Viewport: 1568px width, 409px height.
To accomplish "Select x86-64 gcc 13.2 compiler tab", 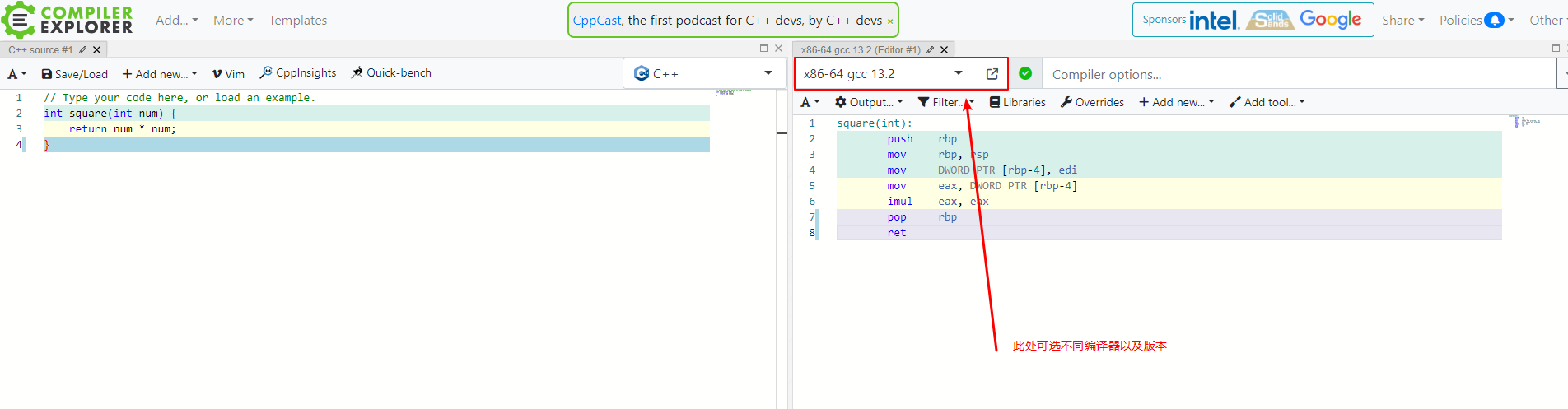I will coord(861,49).
